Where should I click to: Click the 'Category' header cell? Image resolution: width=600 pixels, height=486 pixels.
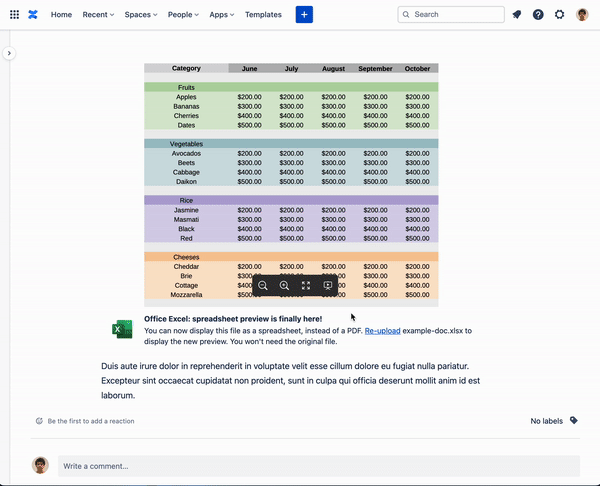pos(186,68)
